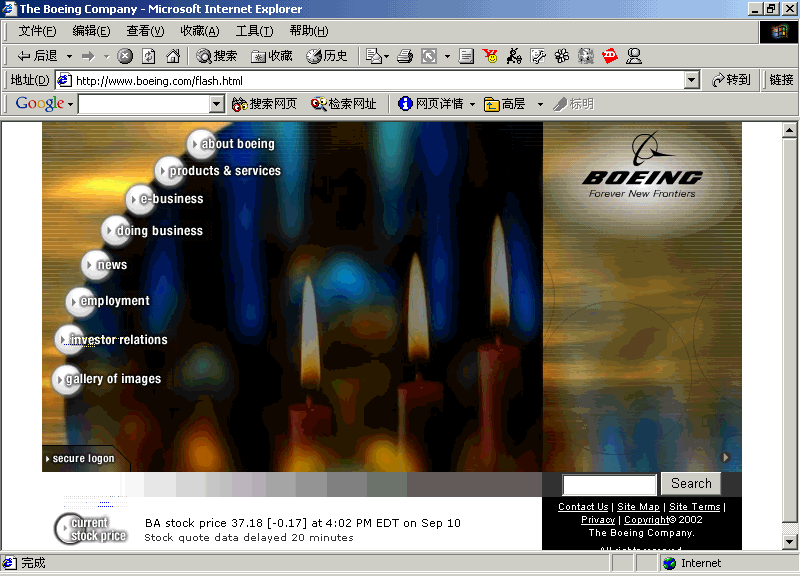The width and height of the screenshot is (800, 576).
Task: Click the red chat bubble toolbar icon
Action: click(x=610, y=56)
